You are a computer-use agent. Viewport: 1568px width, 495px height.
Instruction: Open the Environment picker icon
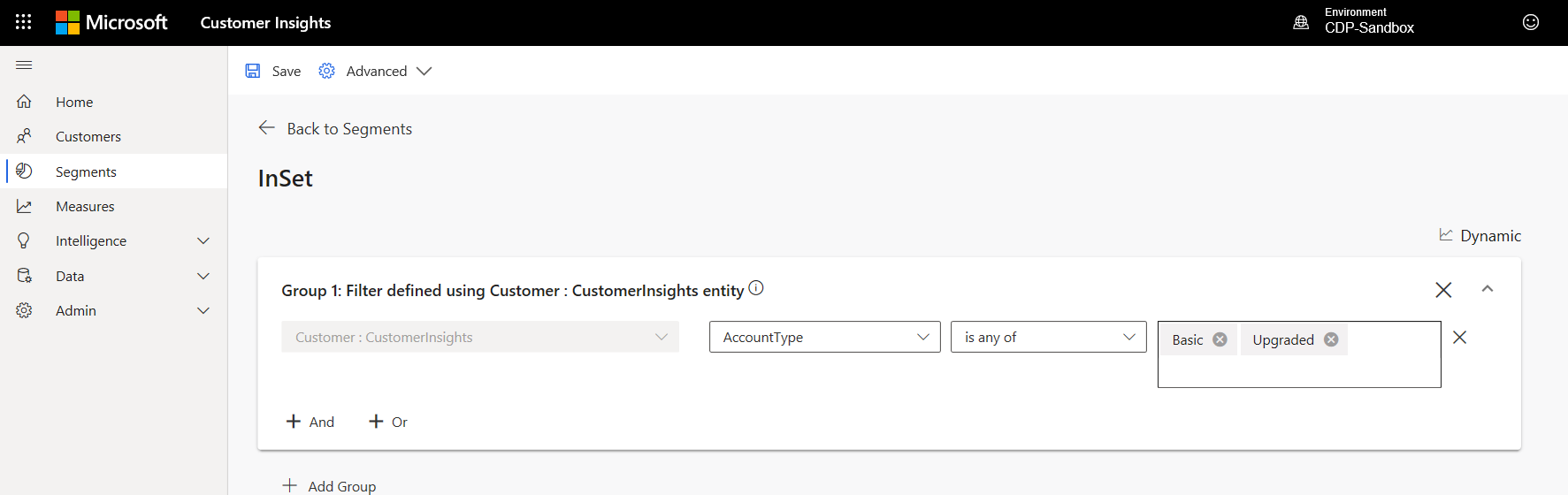[1301, 22]
